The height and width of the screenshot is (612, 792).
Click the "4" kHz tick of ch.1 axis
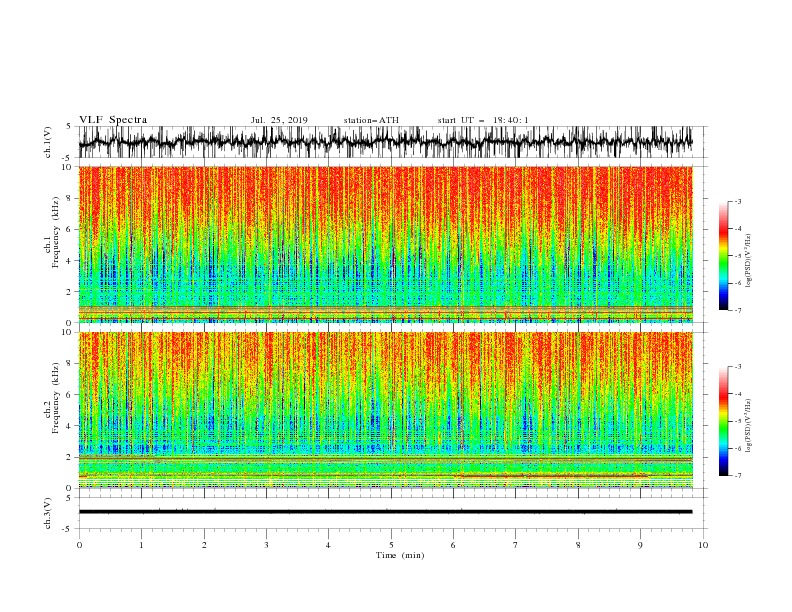(70, 261)
